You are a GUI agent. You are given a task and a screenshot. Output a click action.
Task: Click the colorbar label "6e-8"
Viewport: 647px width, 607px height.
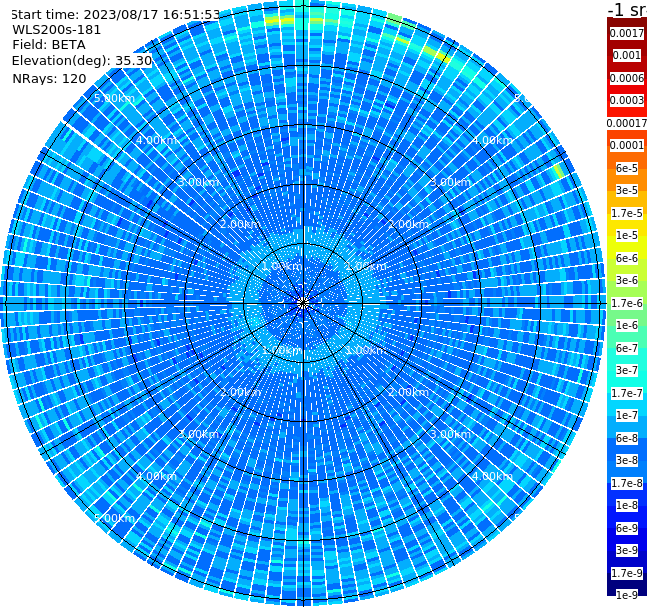(627, 438)
